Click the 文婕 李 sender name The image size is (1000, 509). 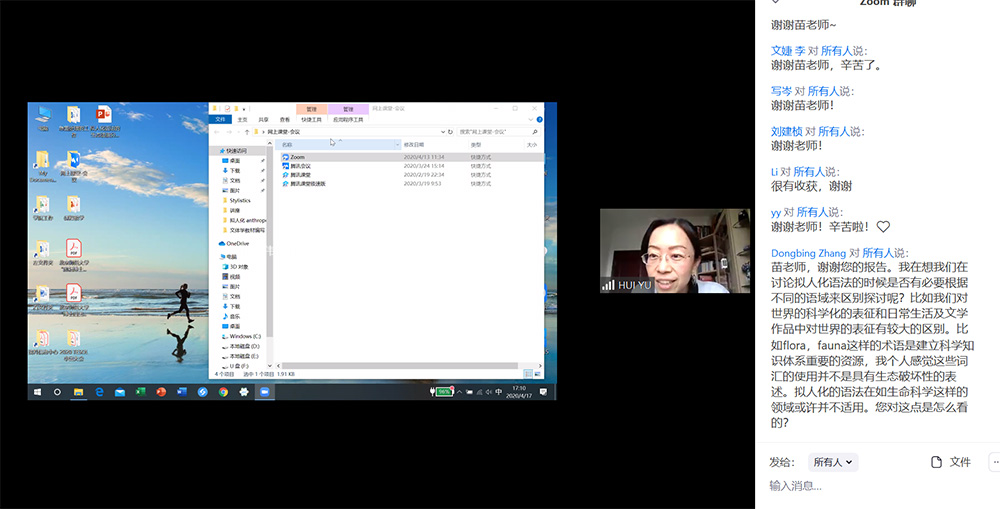click(787, 51)
